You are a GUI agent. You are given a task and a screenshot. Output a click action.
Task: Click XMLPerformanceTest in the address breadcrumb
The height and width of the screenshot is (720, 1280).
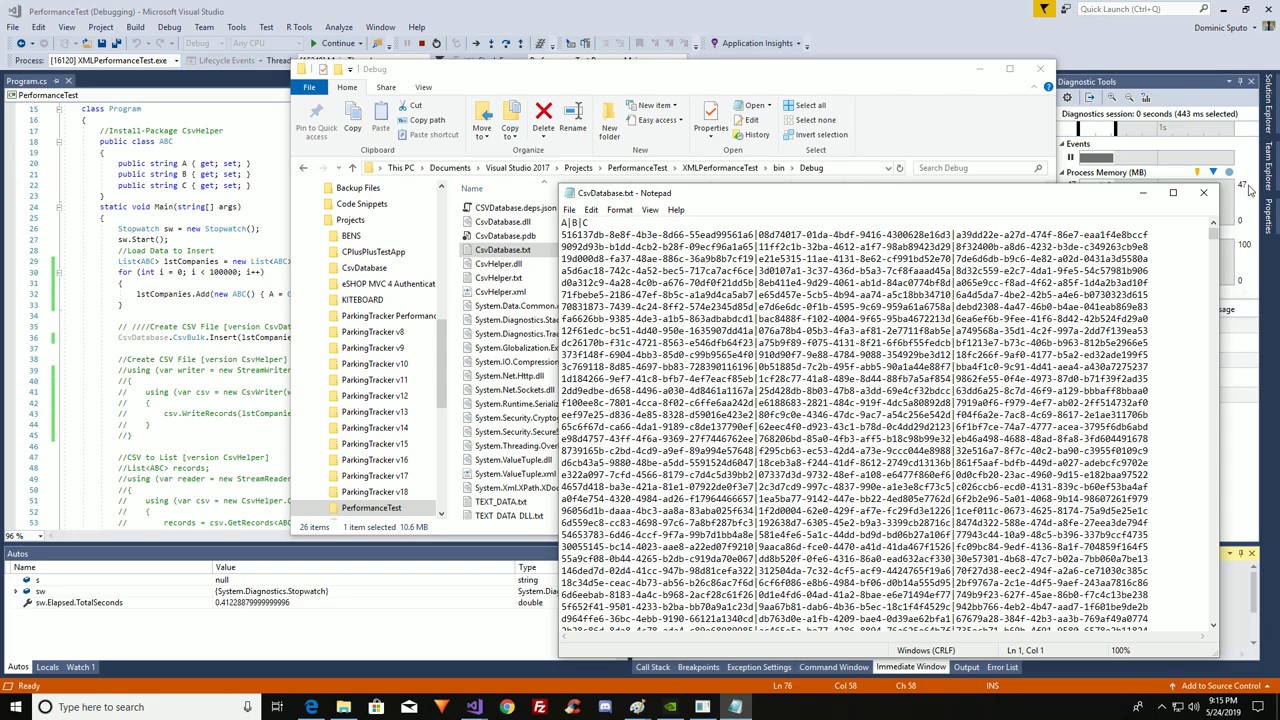point(721,168)
